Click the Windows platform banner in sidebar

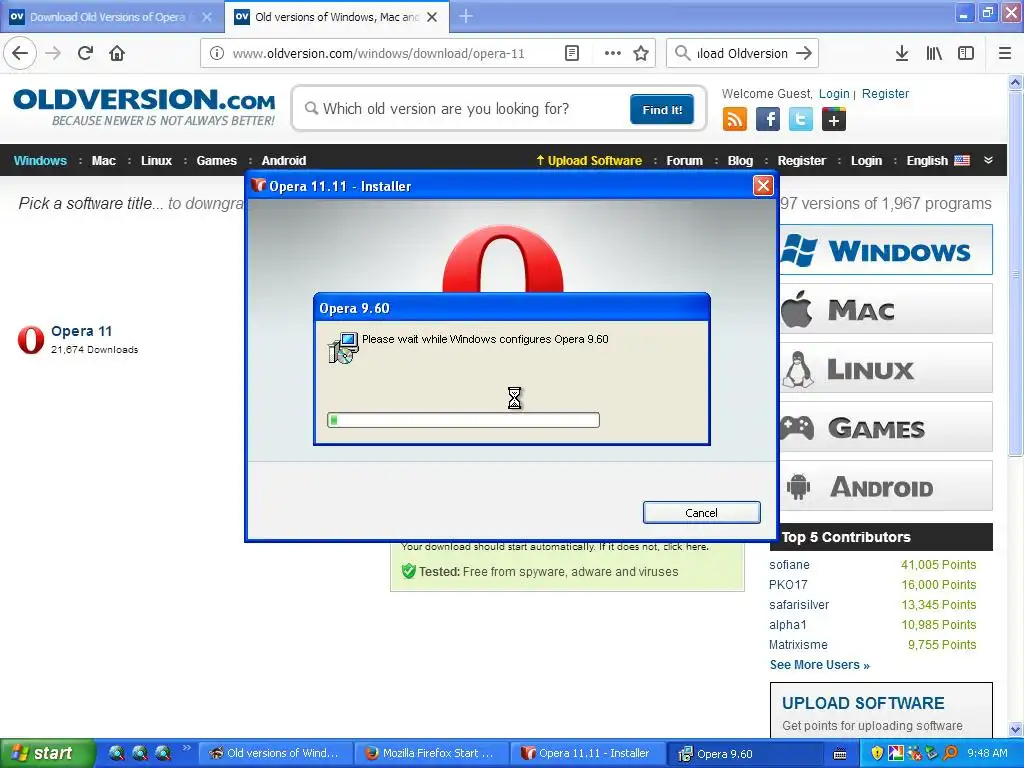[x=886, y=250]
